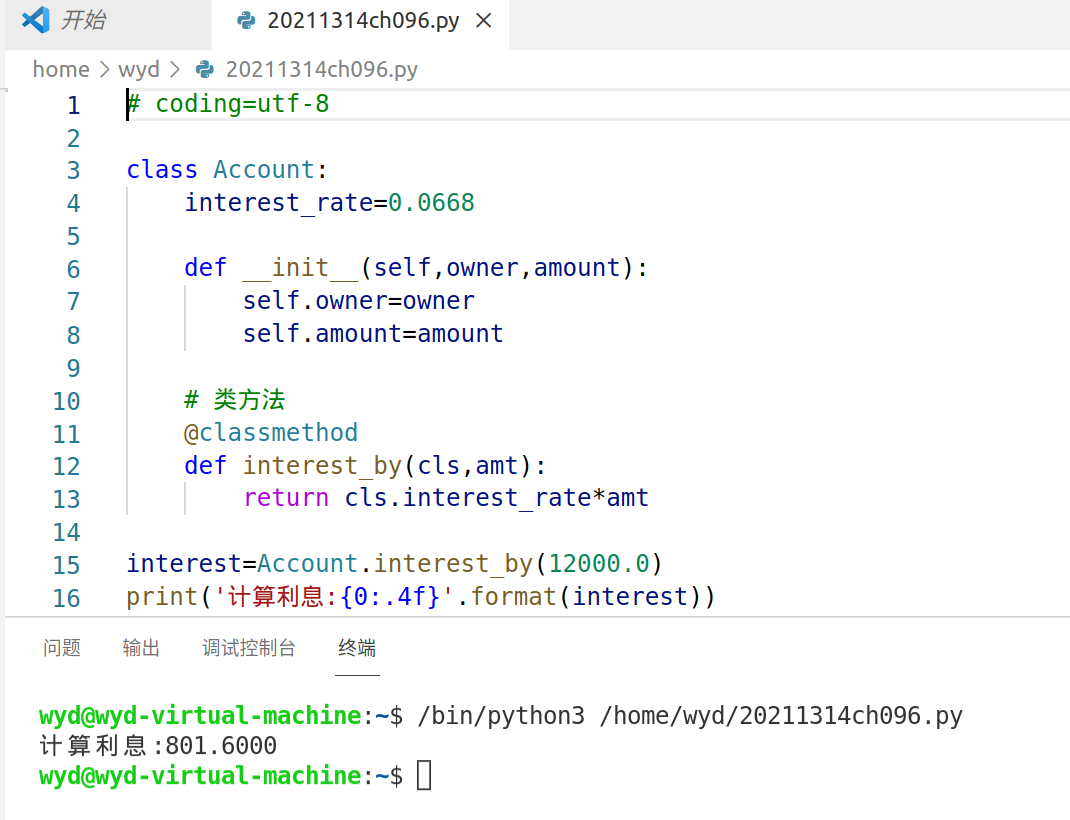Image resolution: width=1070 pixels, height=820 pixels.
Task: Click the '计算利息:{0:.4f}' string literal
Action: (x=334, y=597)
